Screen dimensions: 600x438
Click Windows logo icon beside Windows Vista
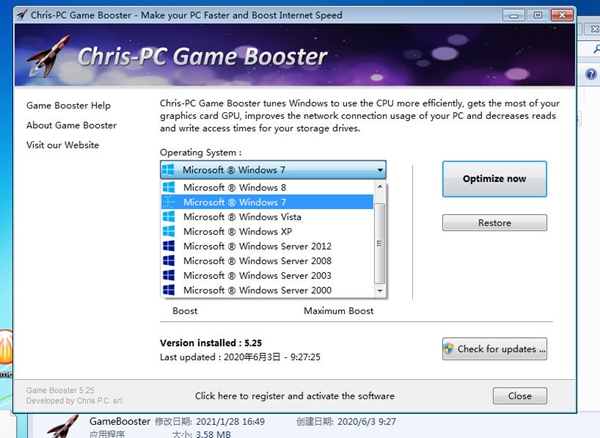(169, 217)
